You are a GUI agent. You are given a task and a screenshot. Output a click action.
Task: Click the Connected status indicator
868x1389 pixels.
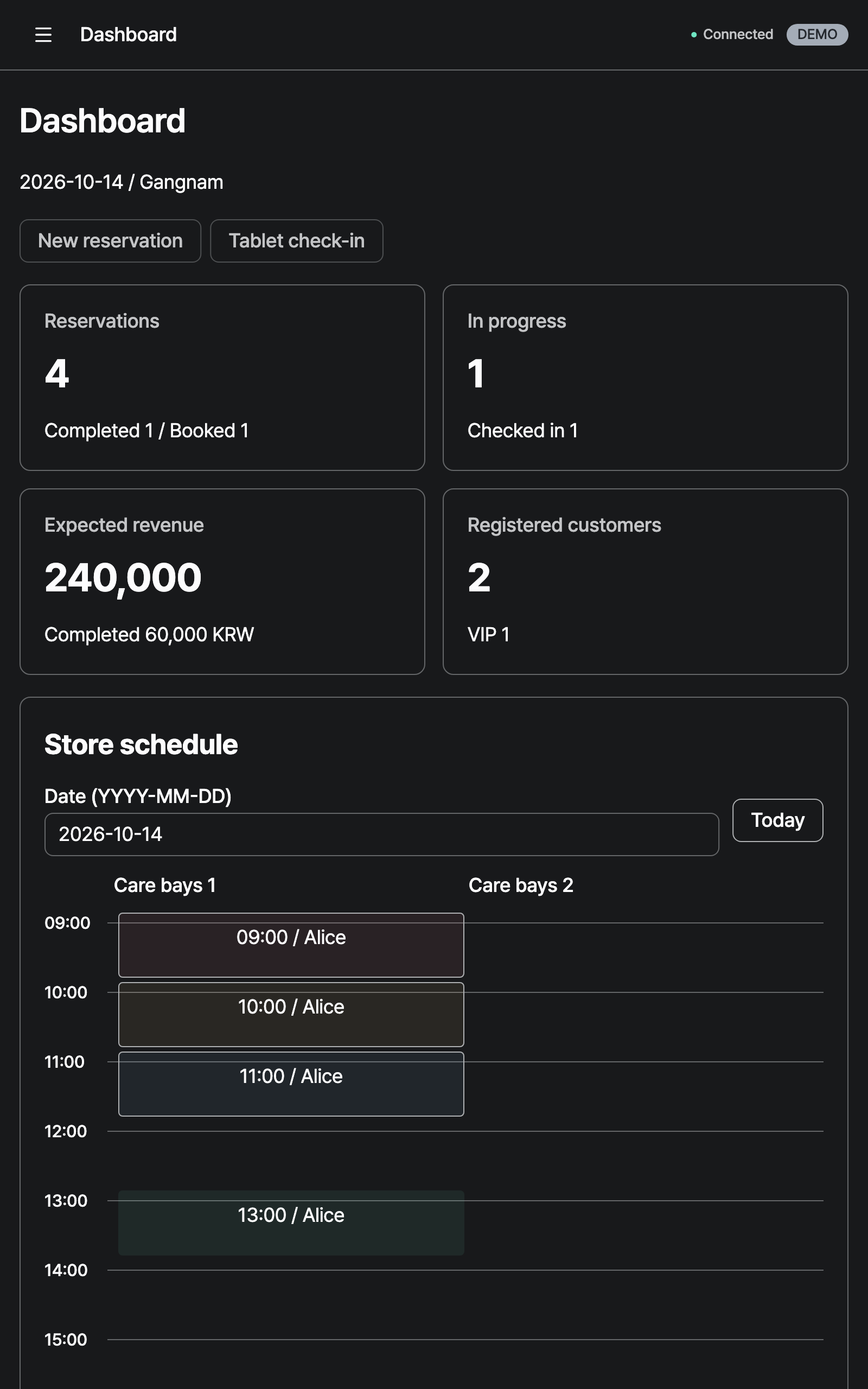pos(732,34)
